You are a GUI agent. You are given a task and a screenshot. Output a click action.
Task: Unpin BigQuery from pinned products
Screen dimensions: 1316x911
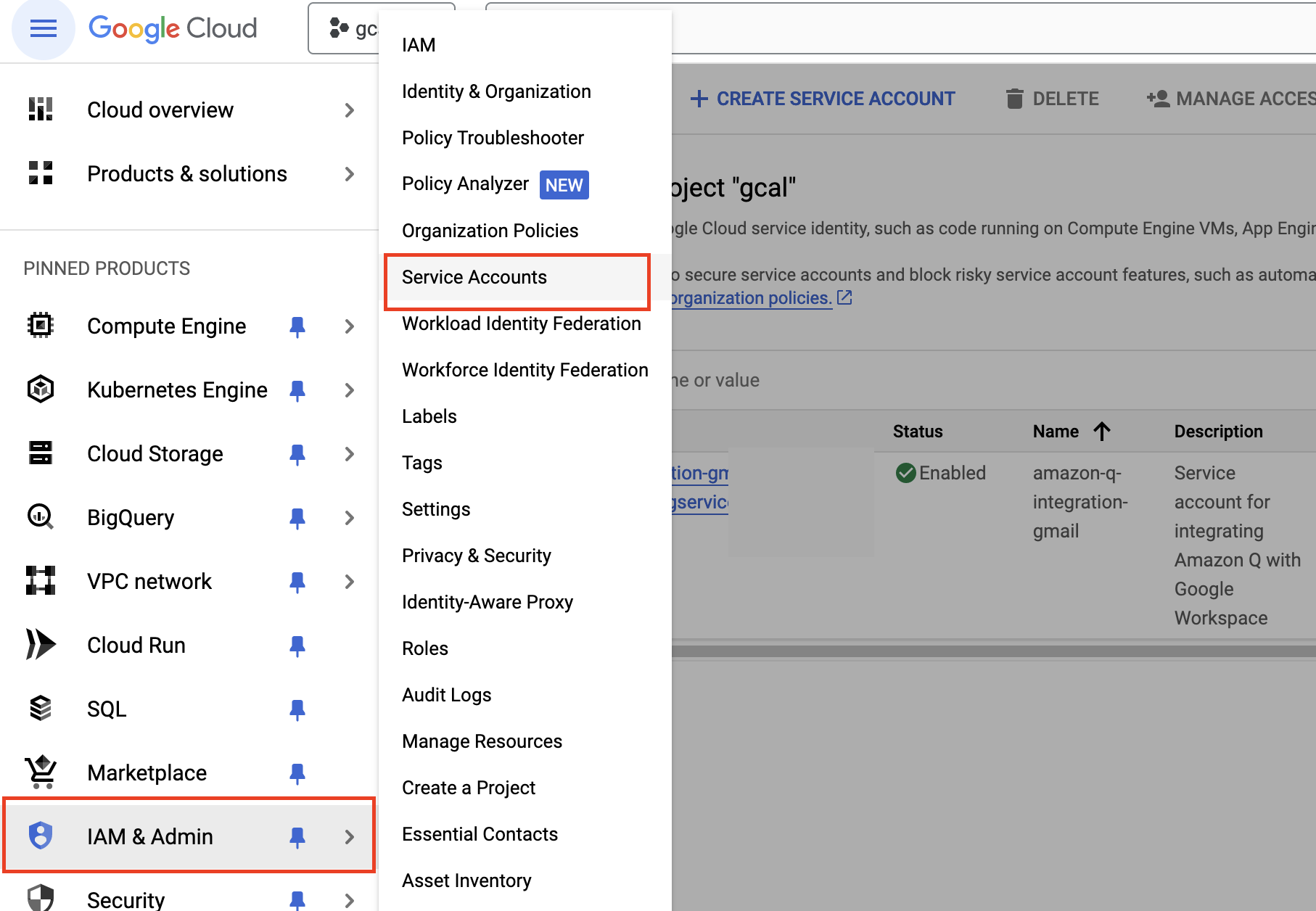pyautogui.click(x=297, y=518)
